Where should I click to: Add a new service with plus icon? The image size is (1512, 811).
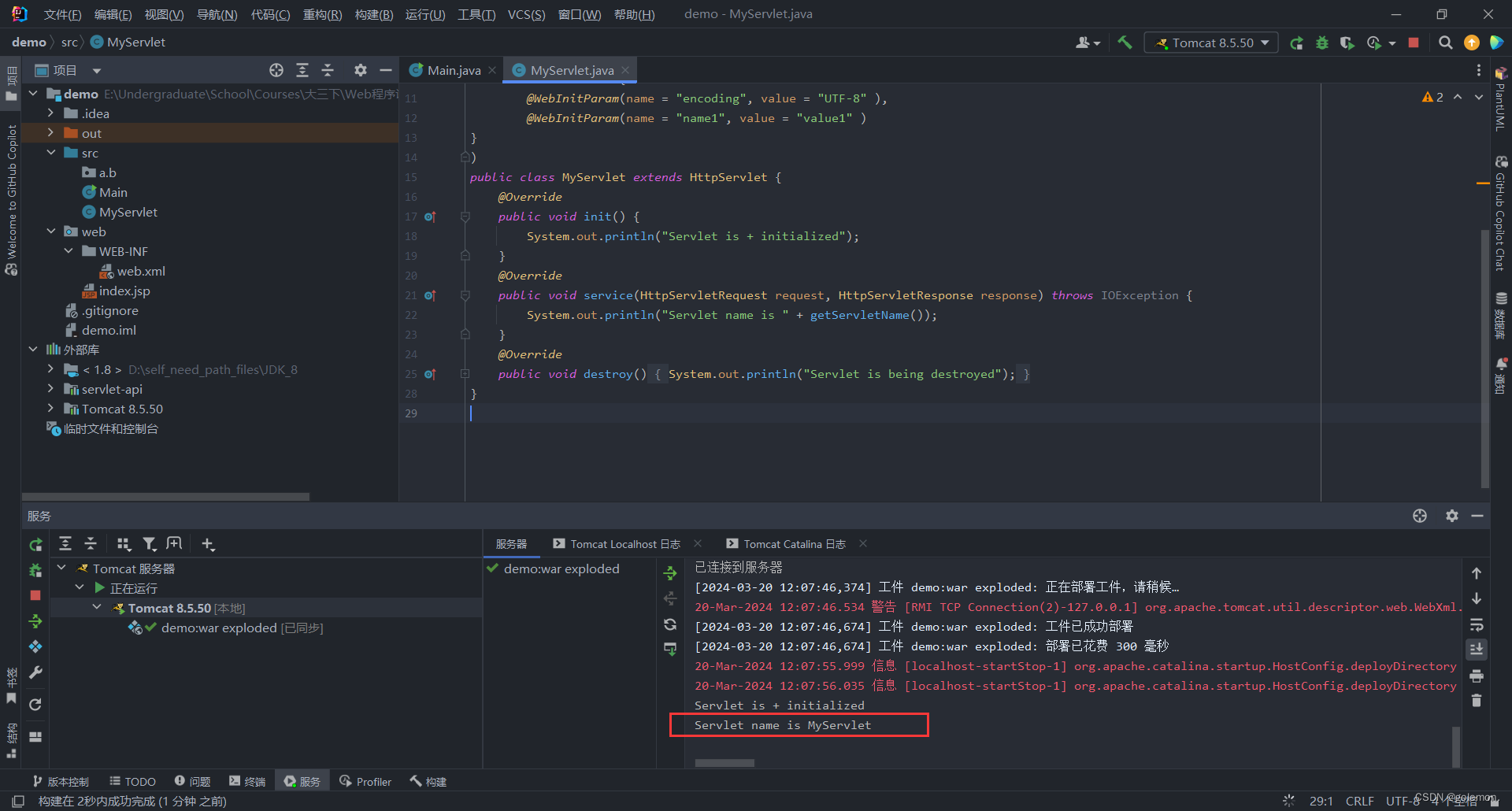tap(208, 543)
